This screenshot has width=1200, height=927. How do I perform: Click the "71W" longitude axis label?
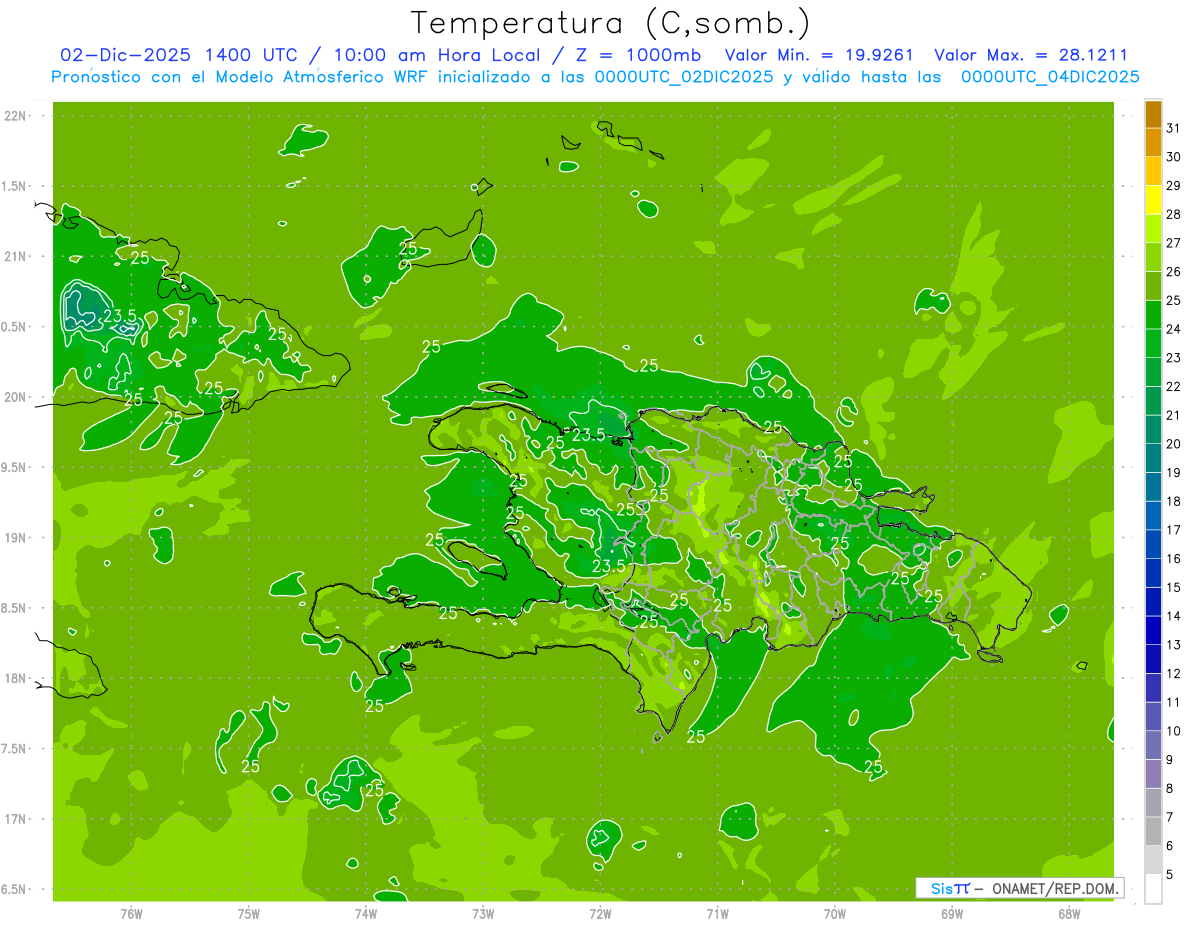click(x=717, y=914)
